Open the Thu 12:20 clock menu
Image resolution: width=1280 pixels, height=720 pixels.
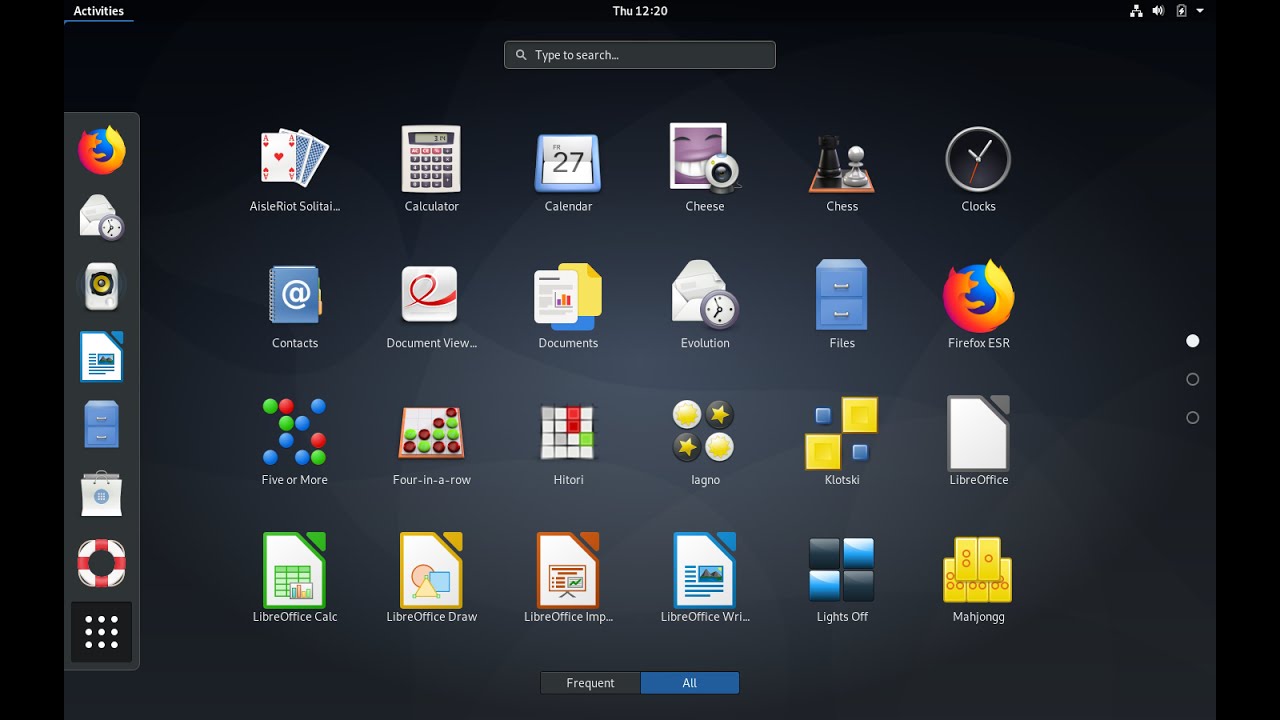(x=640, y=11)
